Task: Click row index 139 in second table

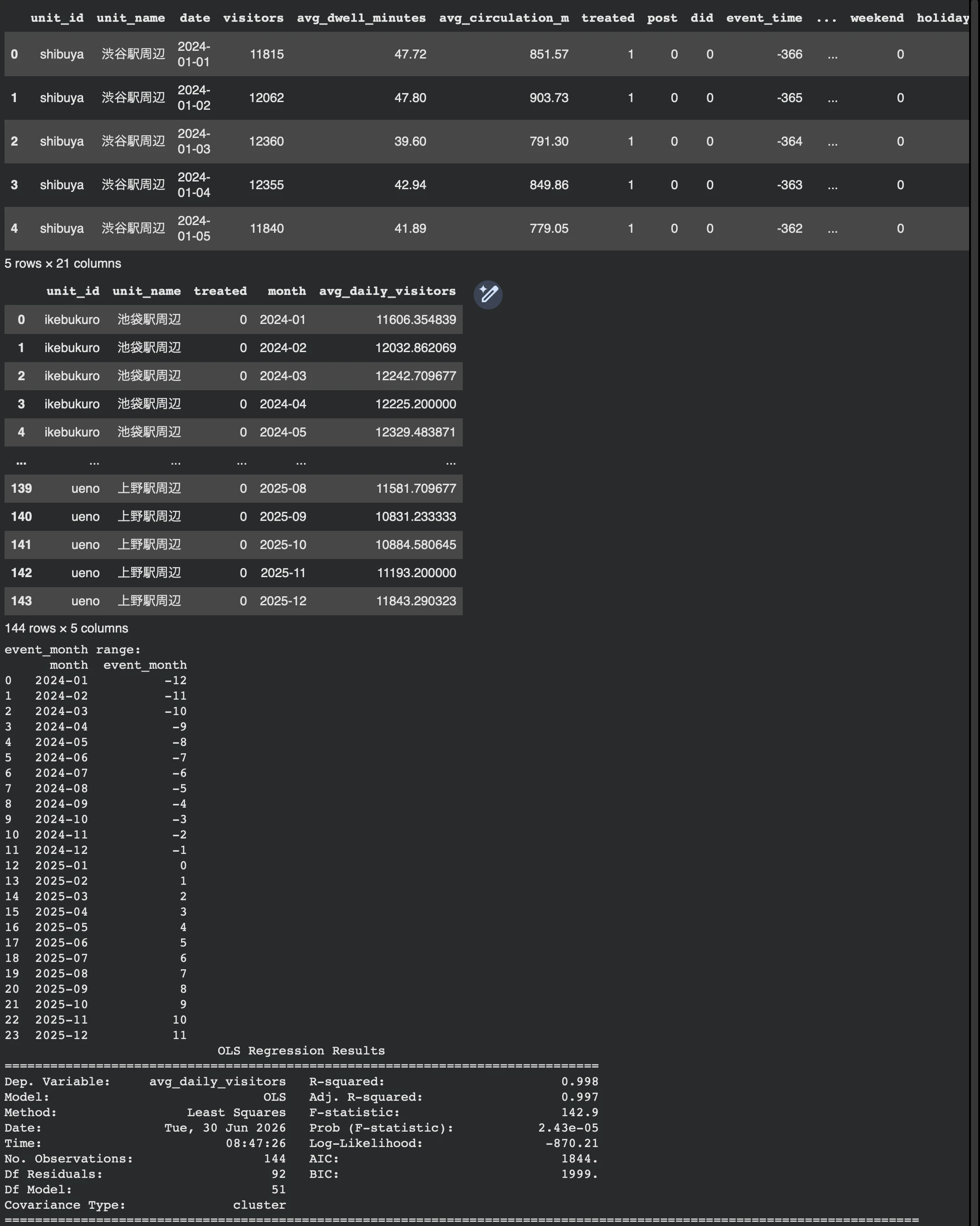Action: [x=21, y=489]
